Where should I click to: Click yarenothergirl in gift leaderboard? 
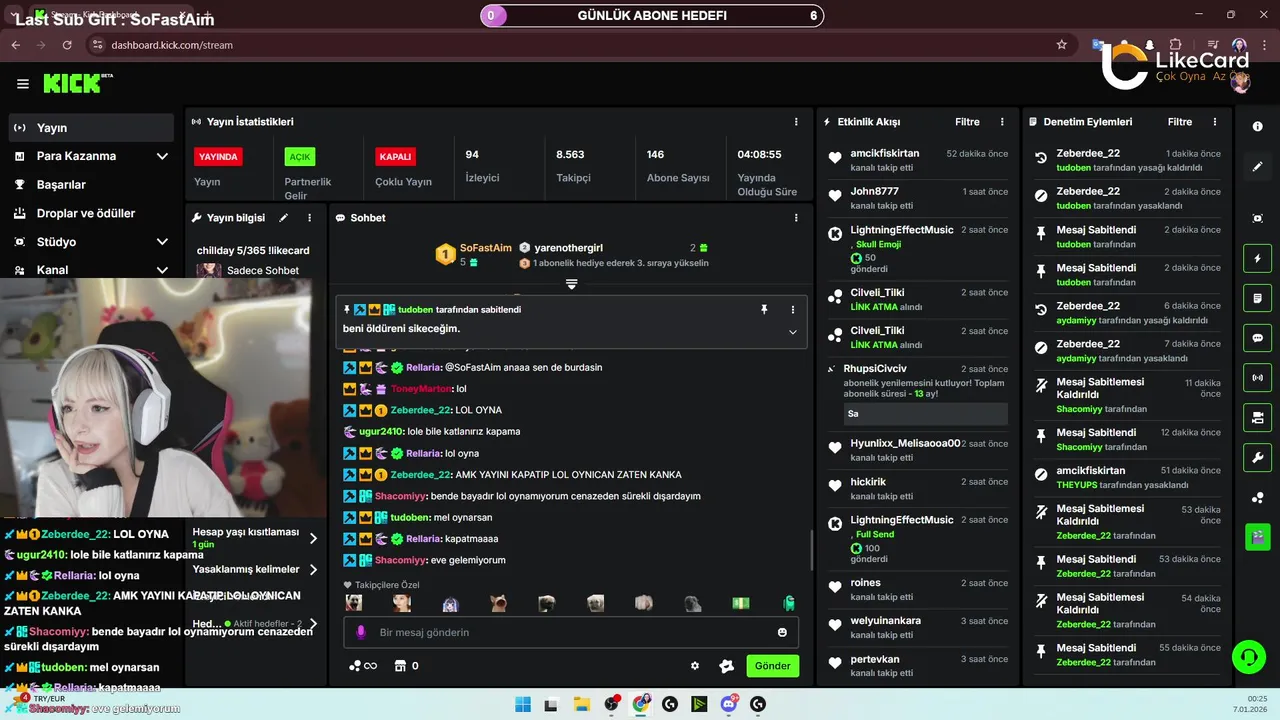pos(568,248)
